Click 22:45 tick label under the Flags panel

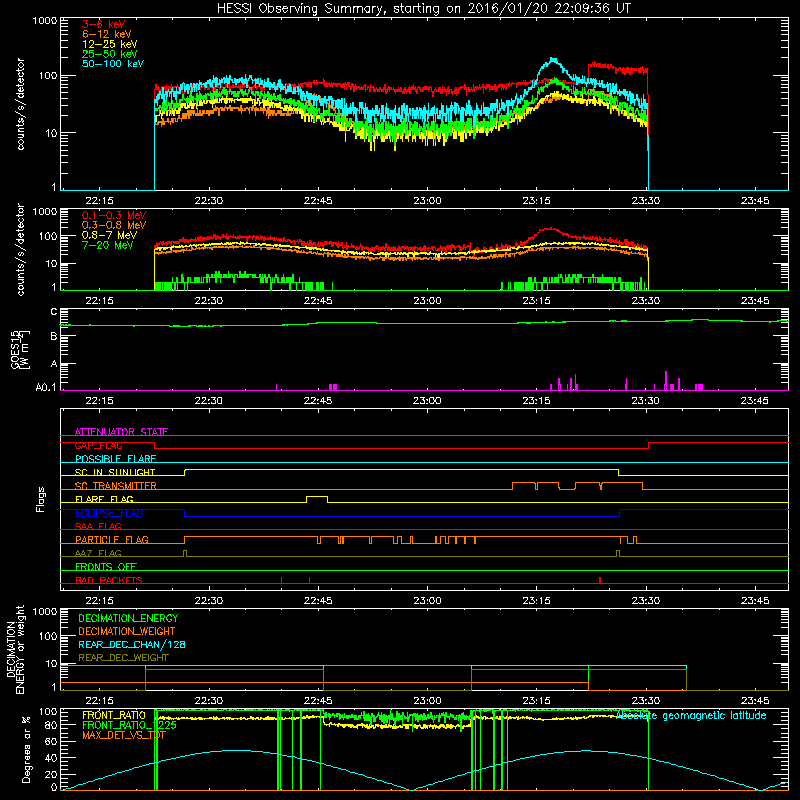(318, 601)
